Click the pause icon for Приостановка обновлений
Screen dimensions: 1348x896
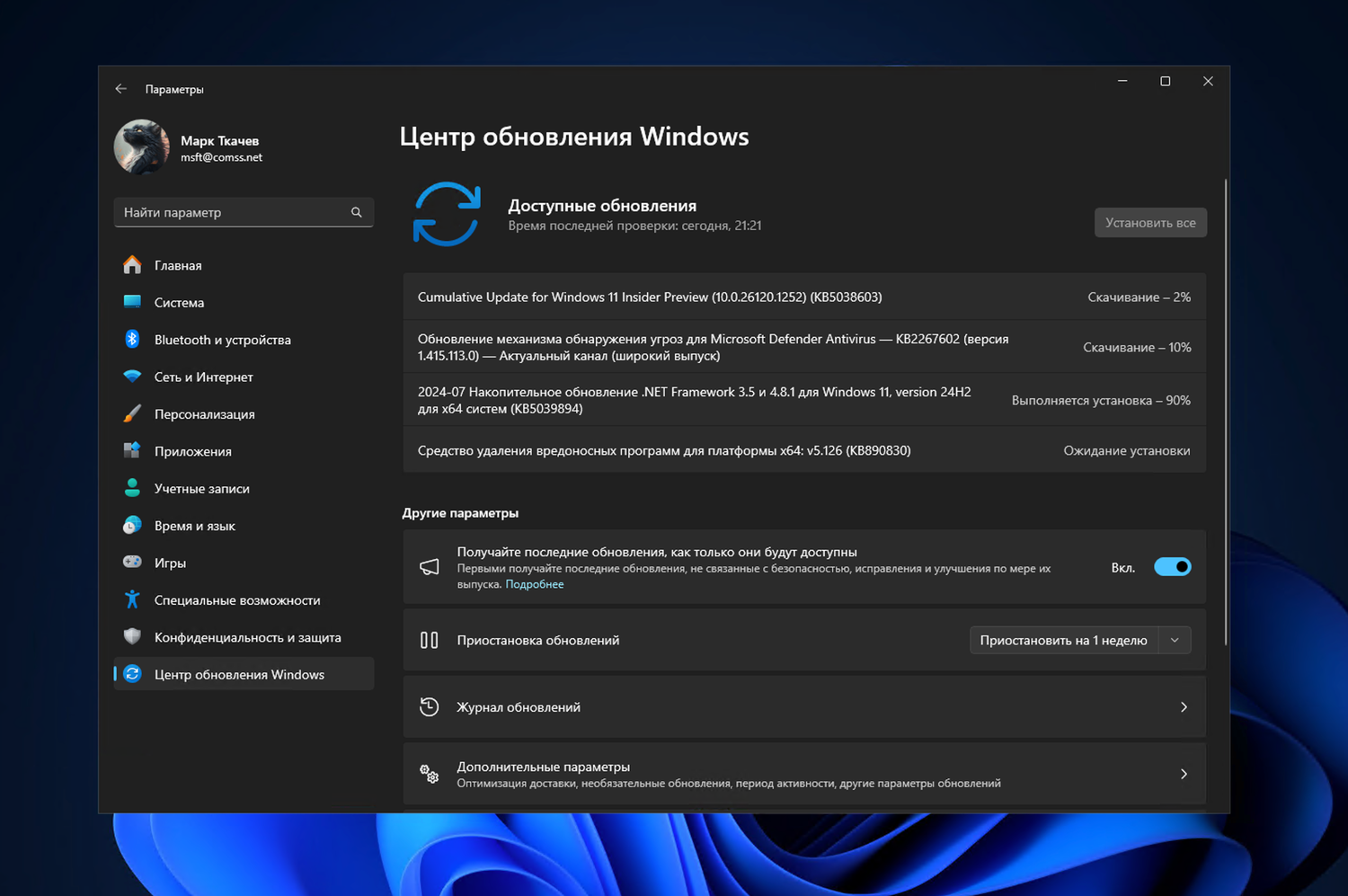click(430, 640)
